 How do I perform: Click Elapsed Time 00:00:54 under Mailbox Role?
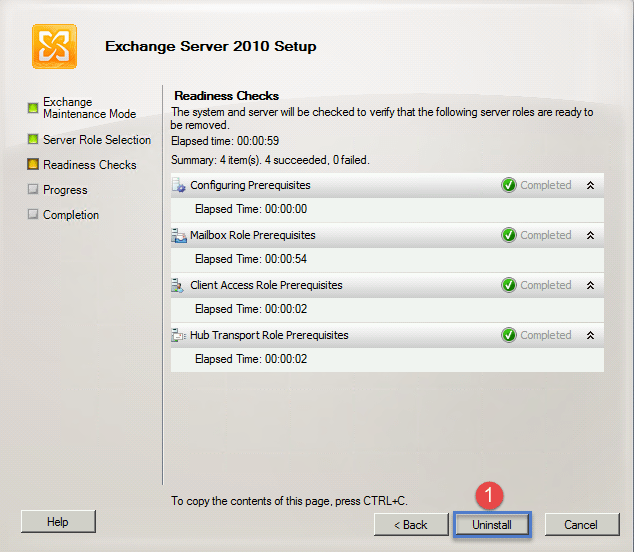coord(251,259)
